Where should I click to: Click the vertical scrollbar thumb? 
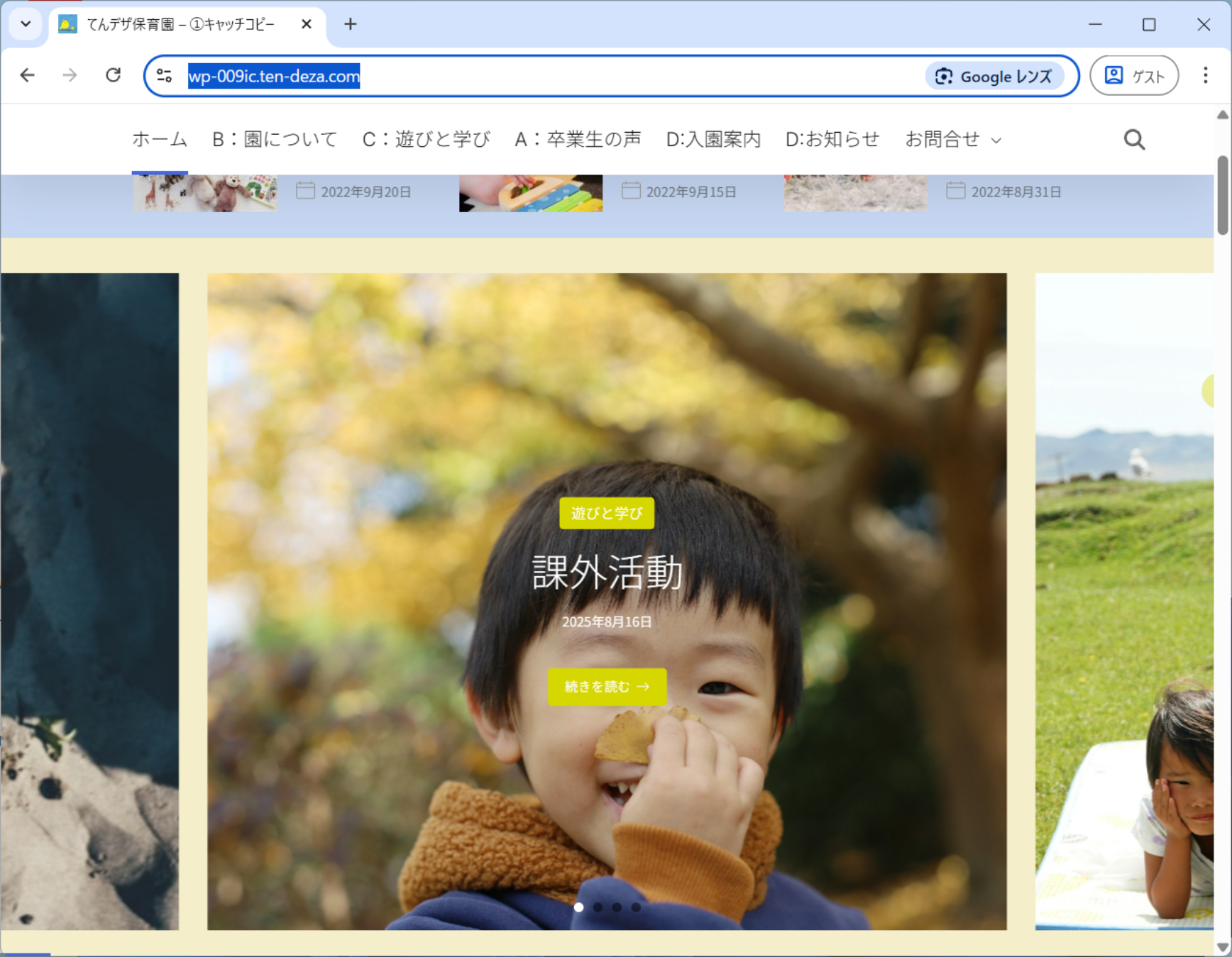click(x=1222, y=195)
